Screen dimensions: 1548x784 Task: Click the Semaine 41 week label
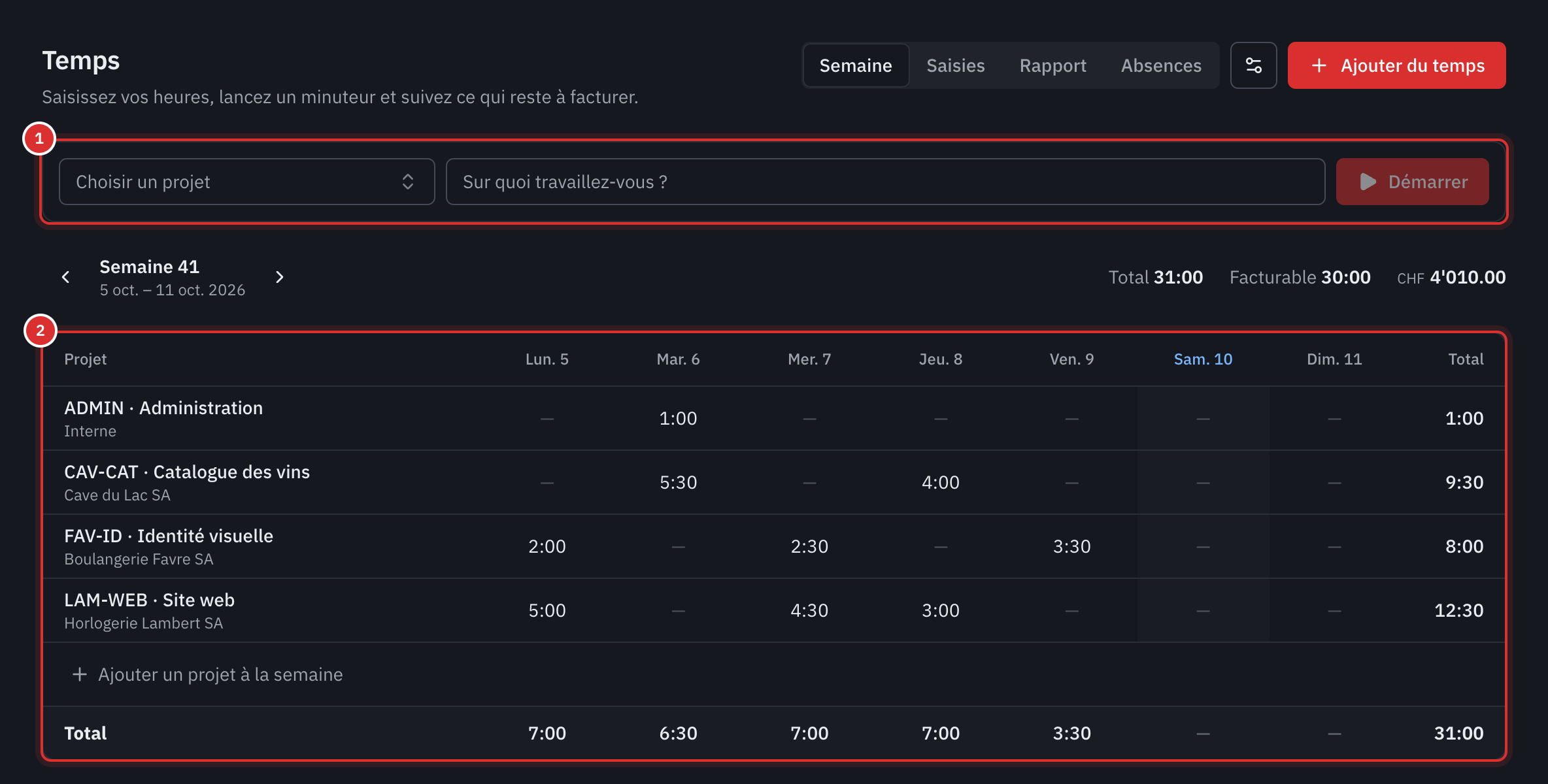point(149,267)
